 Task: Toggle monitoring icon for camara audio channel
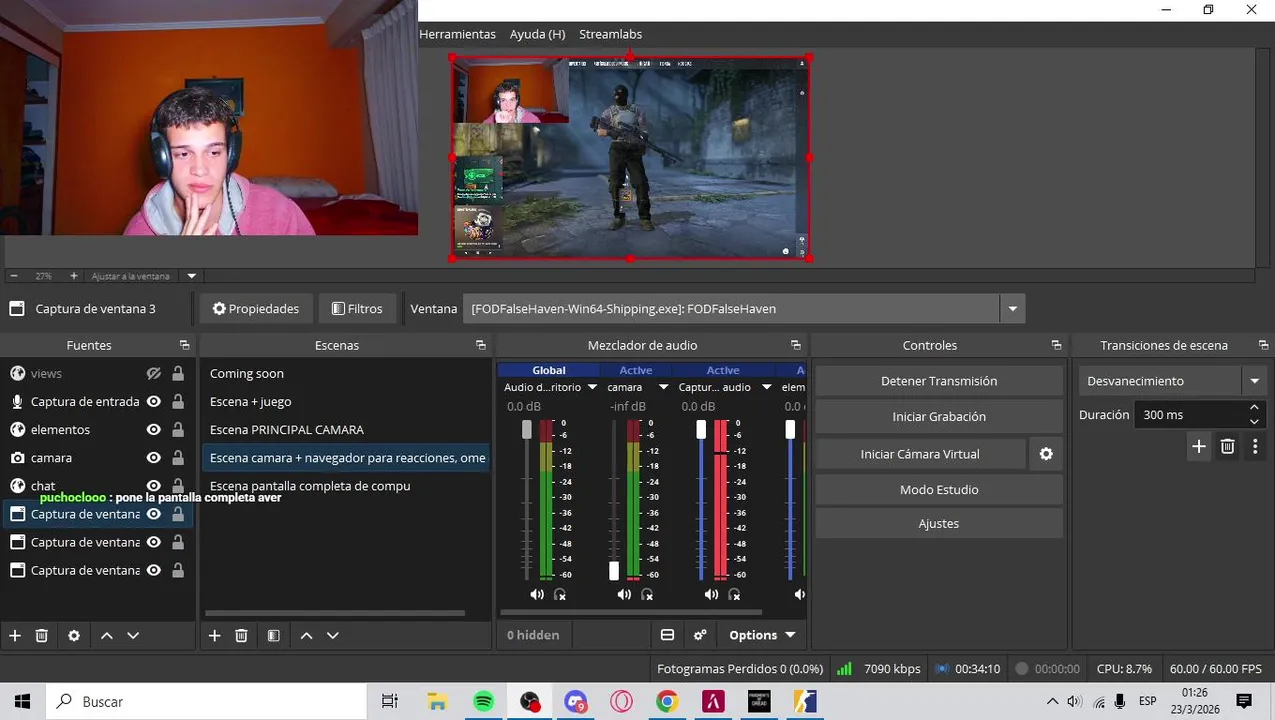pyautogui.click(x=647, y=594)
